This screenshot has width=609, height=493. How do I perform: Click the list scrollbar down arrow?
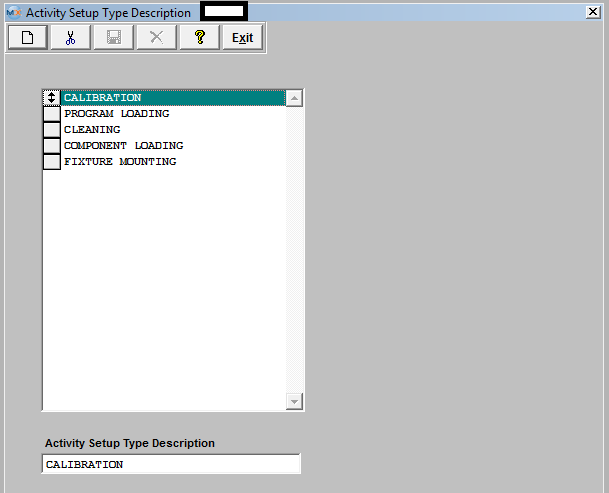pos(294,401)
